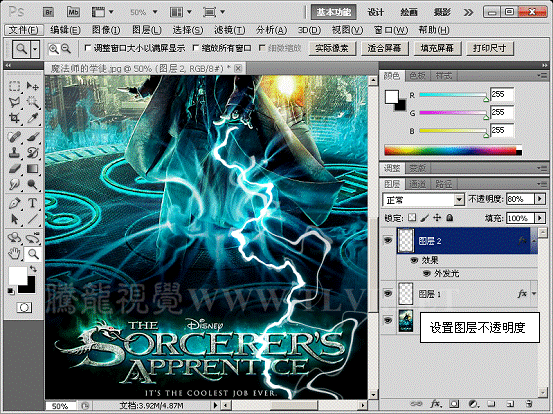This screenshot has width=553, height=414.
Task: Show more workspaces double chevron
Action: (468, 13)
